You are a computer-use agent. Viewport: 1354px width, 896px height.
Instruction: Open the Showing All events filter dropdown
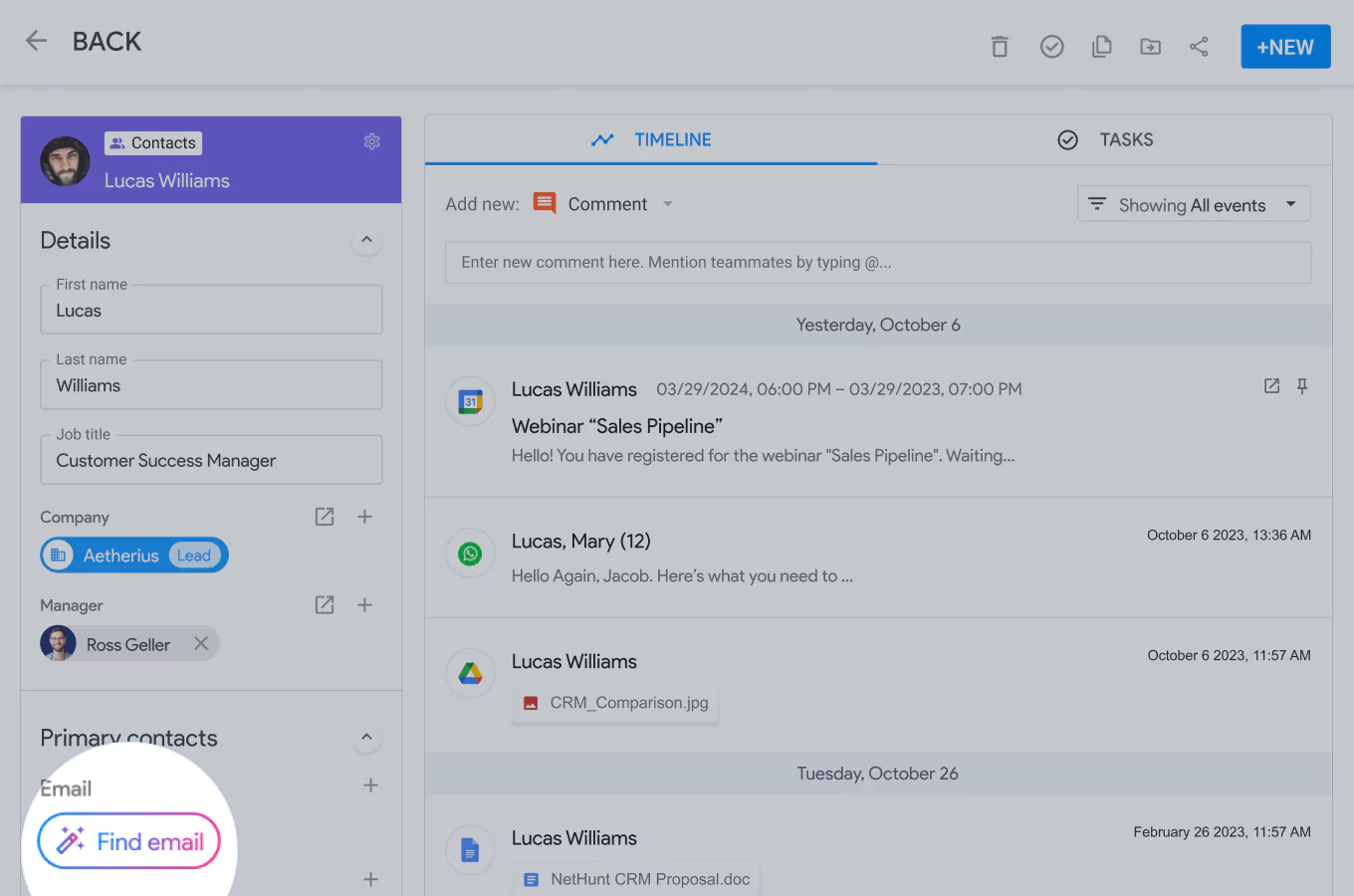pos(1193,204)
